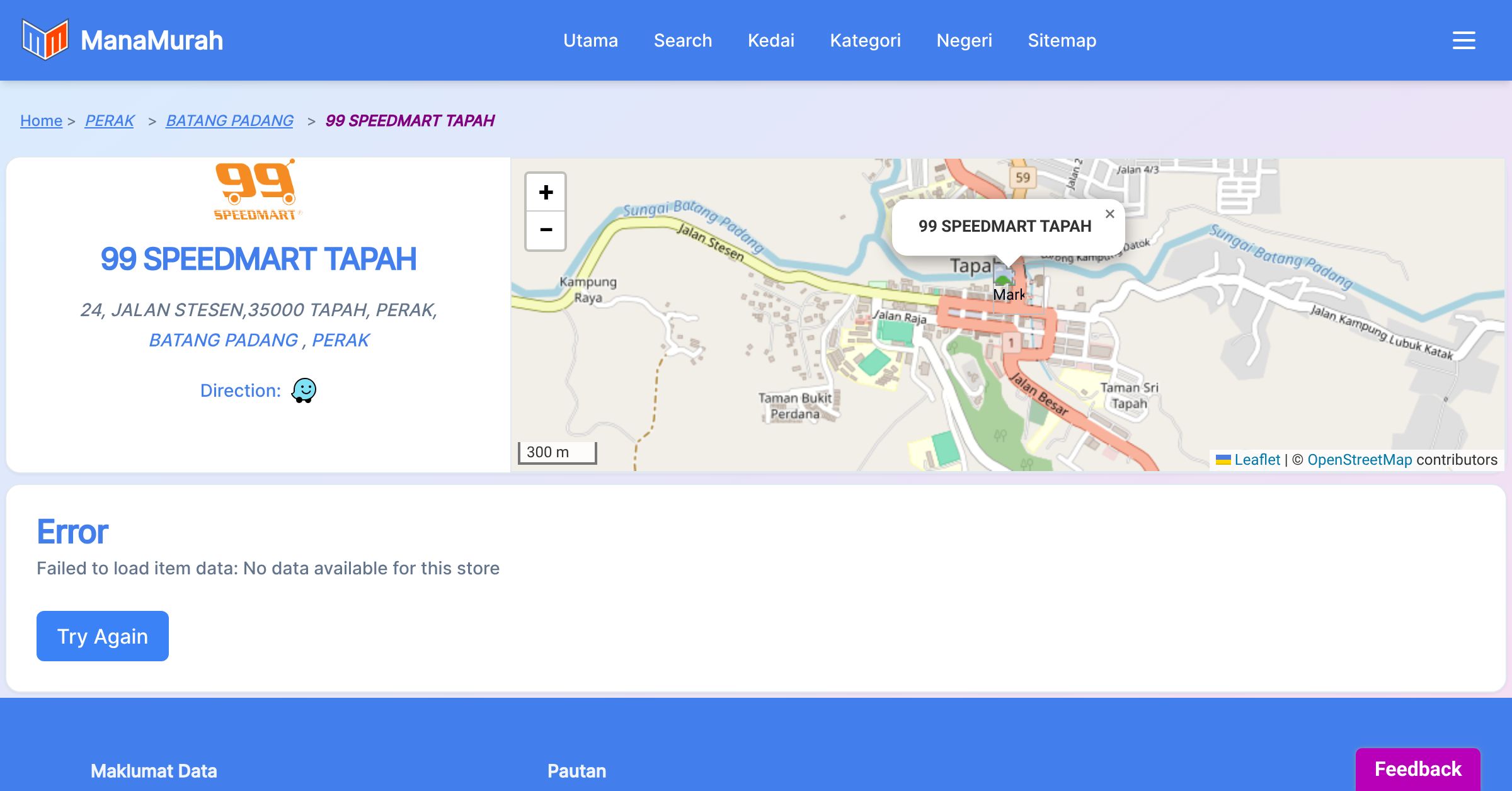Click the ManaMurah logo icon

click(x=45, y=40)
